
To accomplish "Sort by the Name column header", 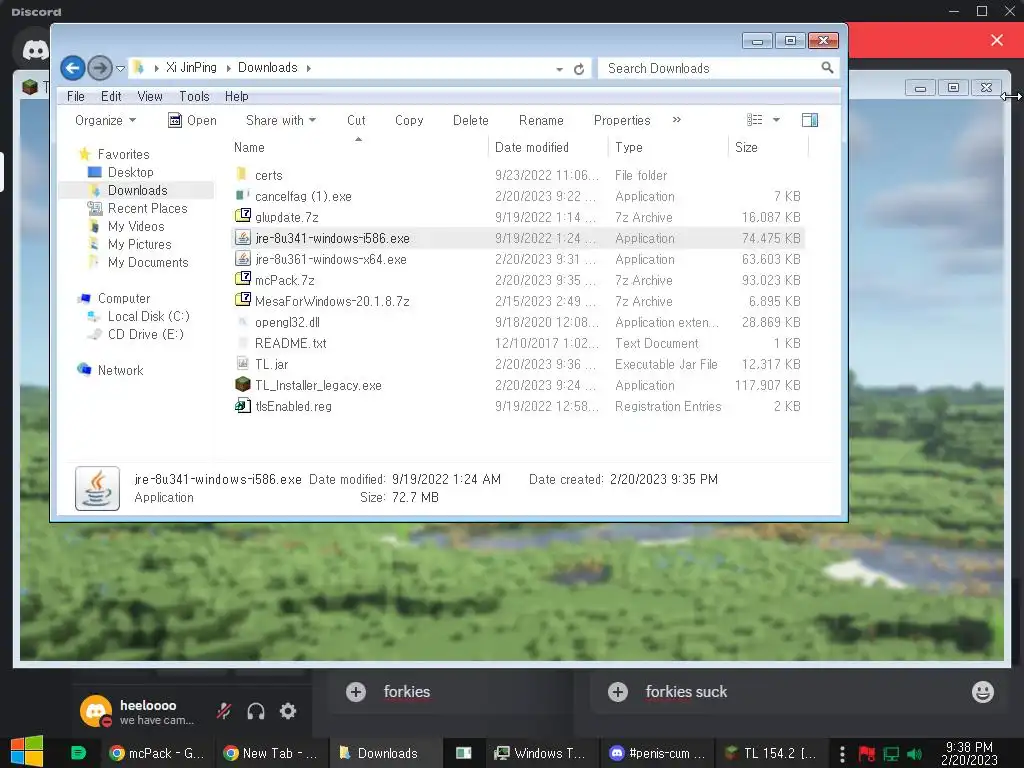I will [249, 148].
